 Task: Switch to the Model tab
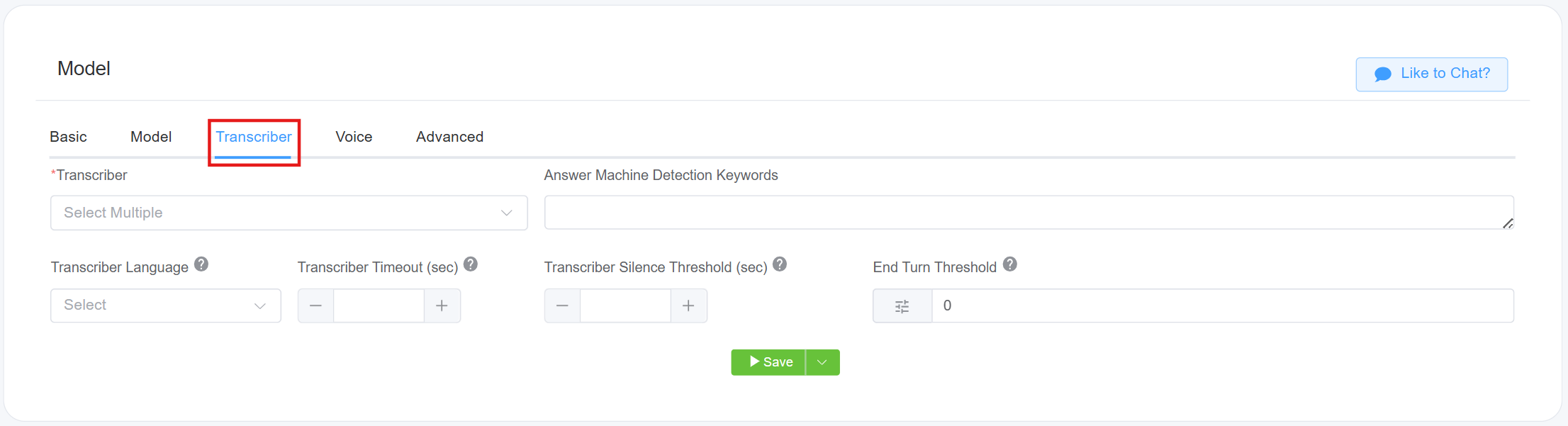(151, 137)
